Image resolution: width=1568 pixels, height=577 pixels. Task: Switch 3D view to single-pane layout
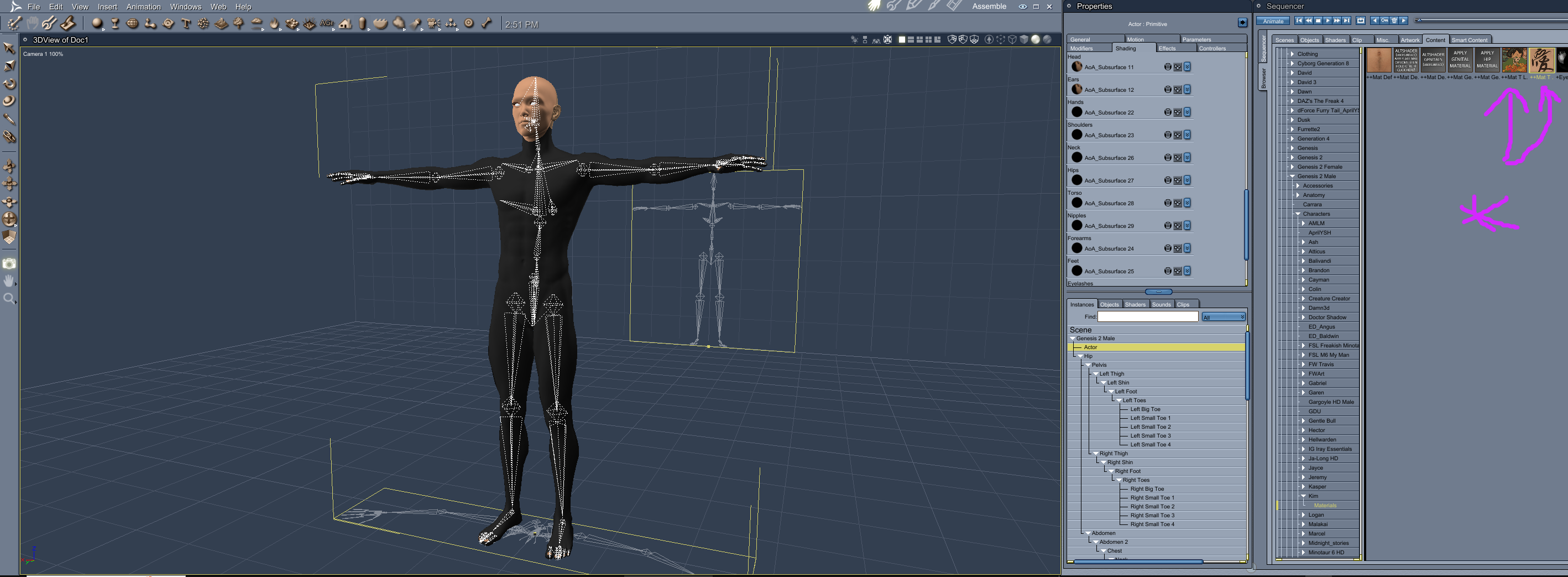tap(902, 40)
